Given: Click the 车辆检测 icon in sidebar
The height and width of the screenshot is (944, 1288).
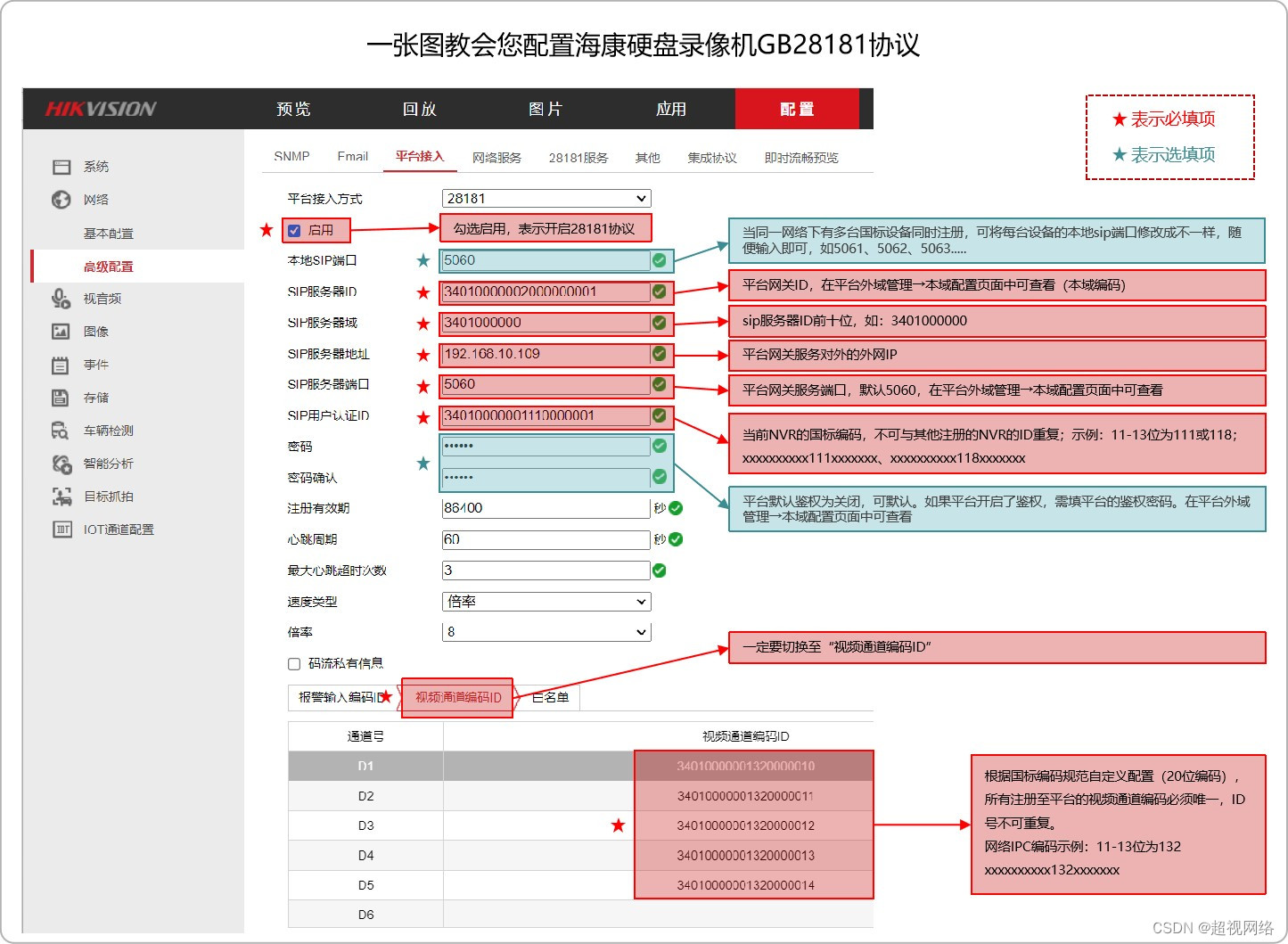Looking at the screenshot, I should pyautogui.click(x=61, y=431).
